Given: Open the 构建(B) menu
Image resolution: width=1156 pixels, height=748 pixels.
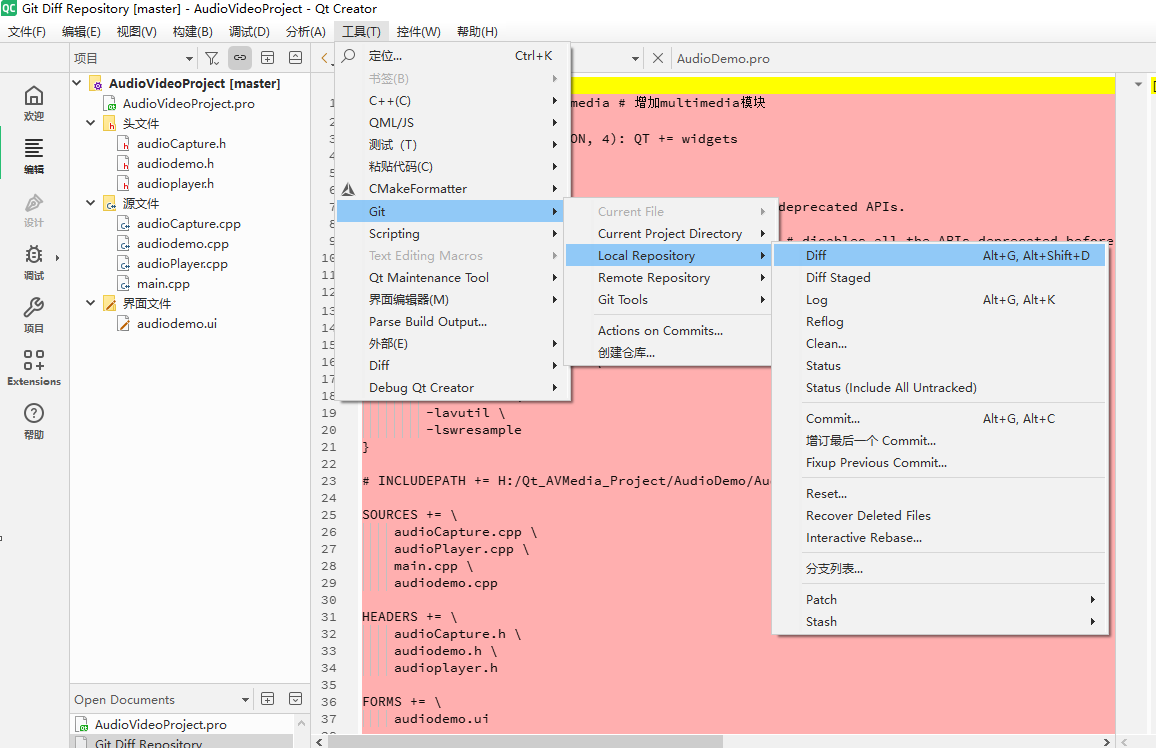Looking at the screenshot, I should click(192, 32).
